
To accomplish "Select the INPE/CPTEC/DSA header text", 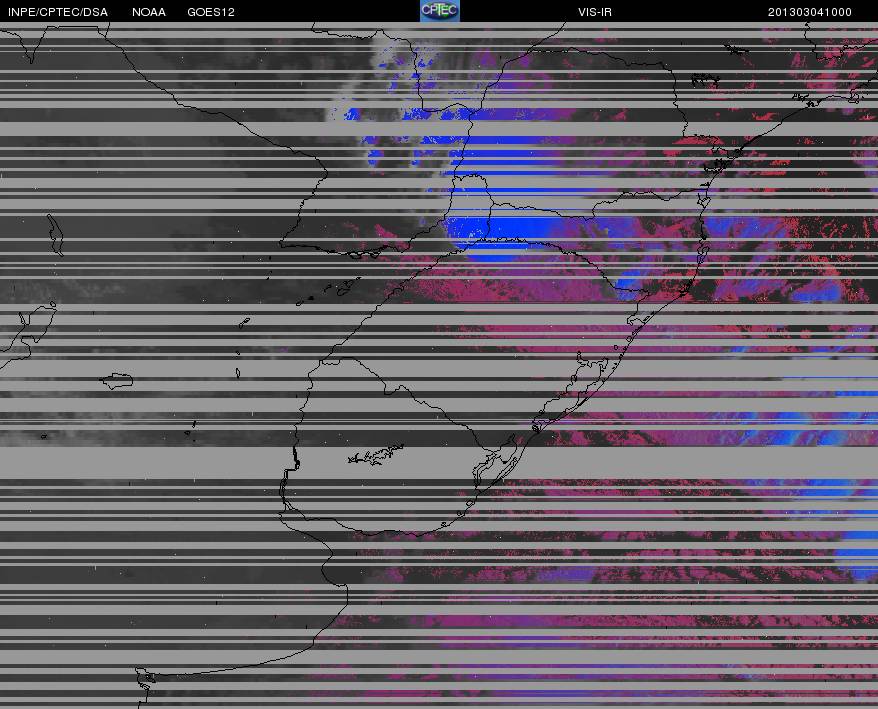I will coord(58,12).
